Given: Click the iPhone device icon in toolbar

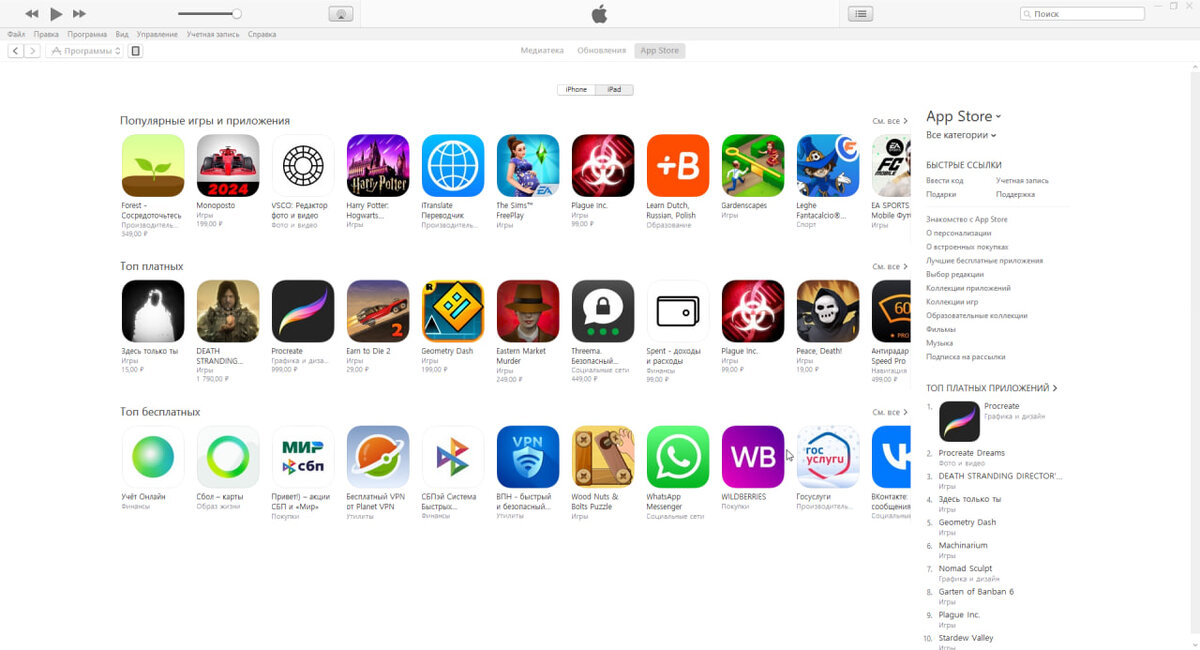Looking at the screenshot, I should coord(136,51).
